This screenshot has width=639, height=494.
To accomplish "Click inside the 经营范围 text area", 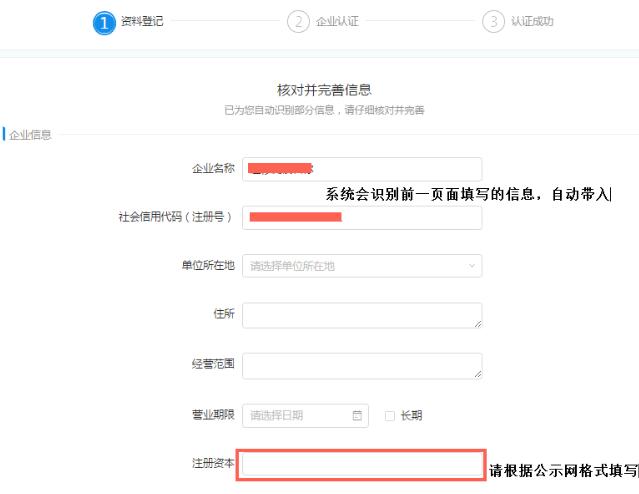I will [x=361, y=365].
